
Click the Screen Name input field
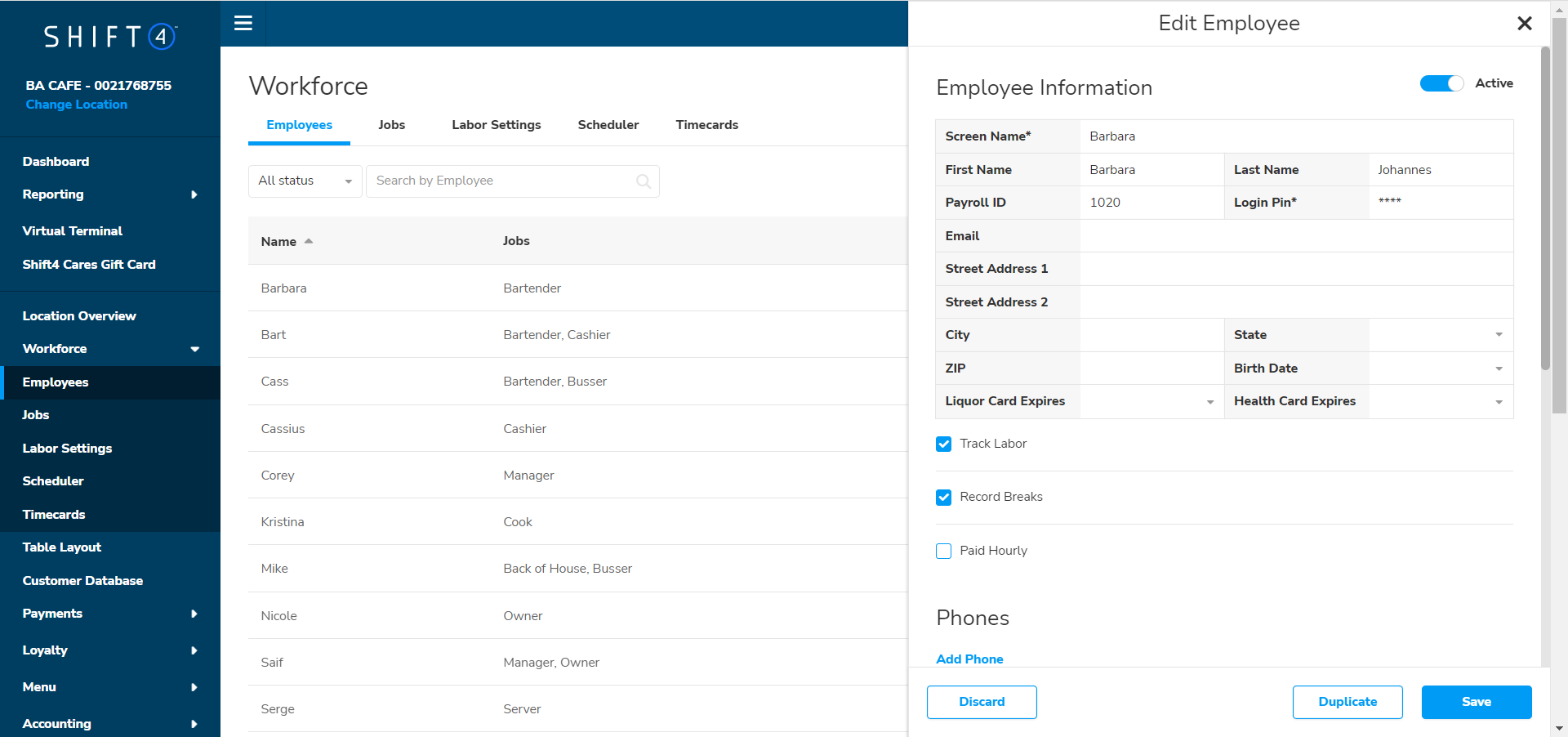pyautogui.click(x=1296, y=136)
